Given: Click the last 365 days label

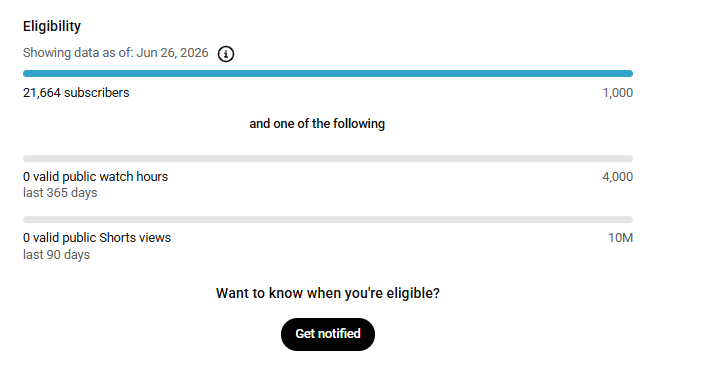Looking at the screenshot, I should (x=60, y=193).
